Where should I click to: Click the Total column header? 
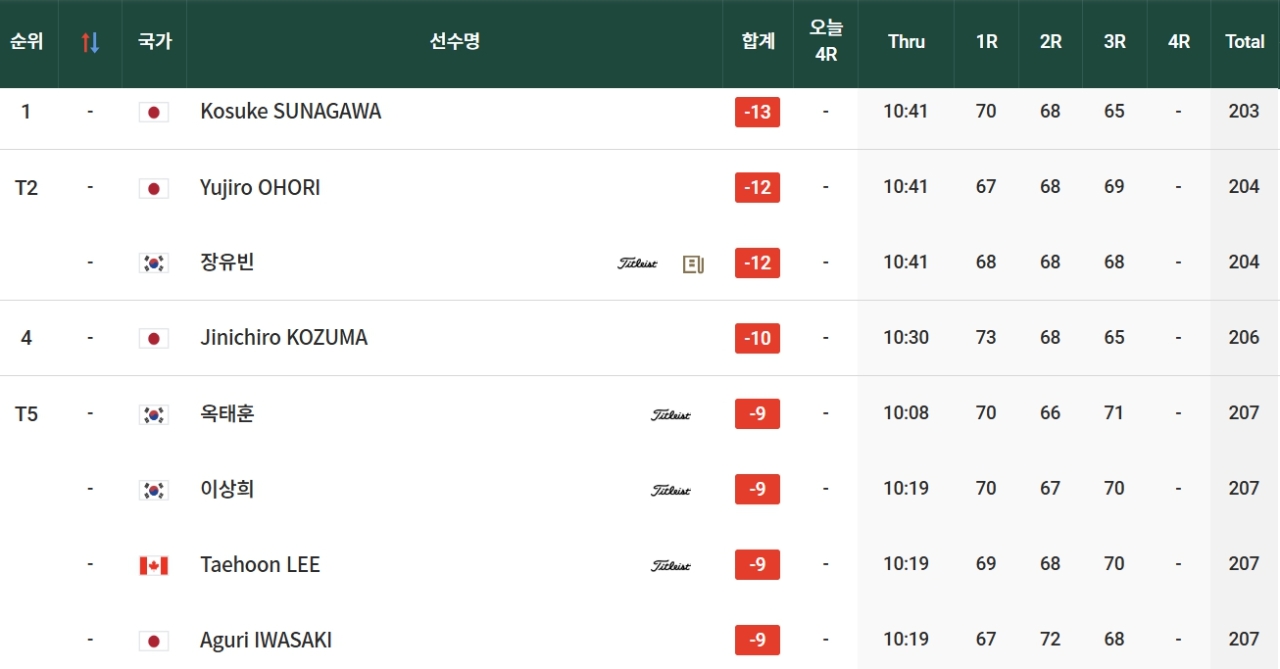(1245, 42)
